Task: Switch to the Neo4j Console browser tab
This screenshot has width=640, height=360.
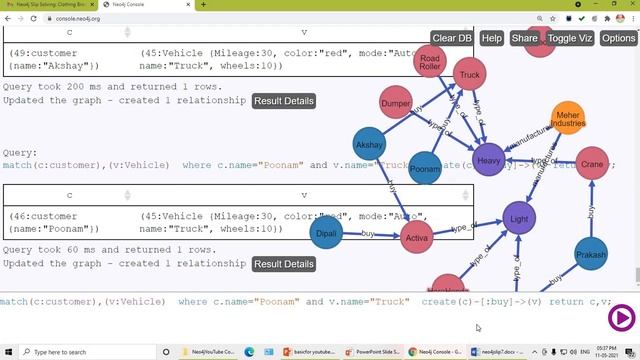Action: click(145, 4)
